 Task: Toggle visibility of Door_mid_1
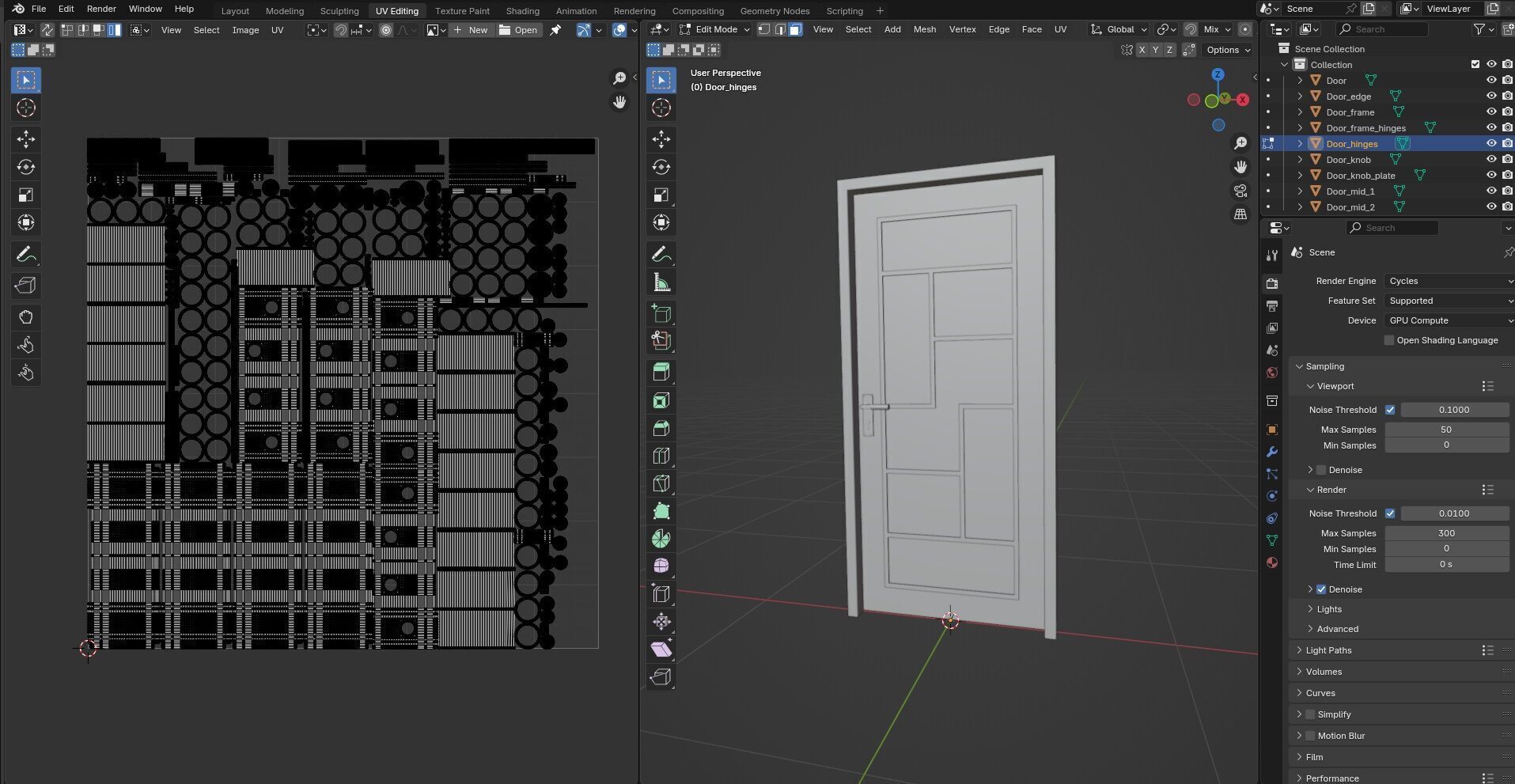point(1491,191)
